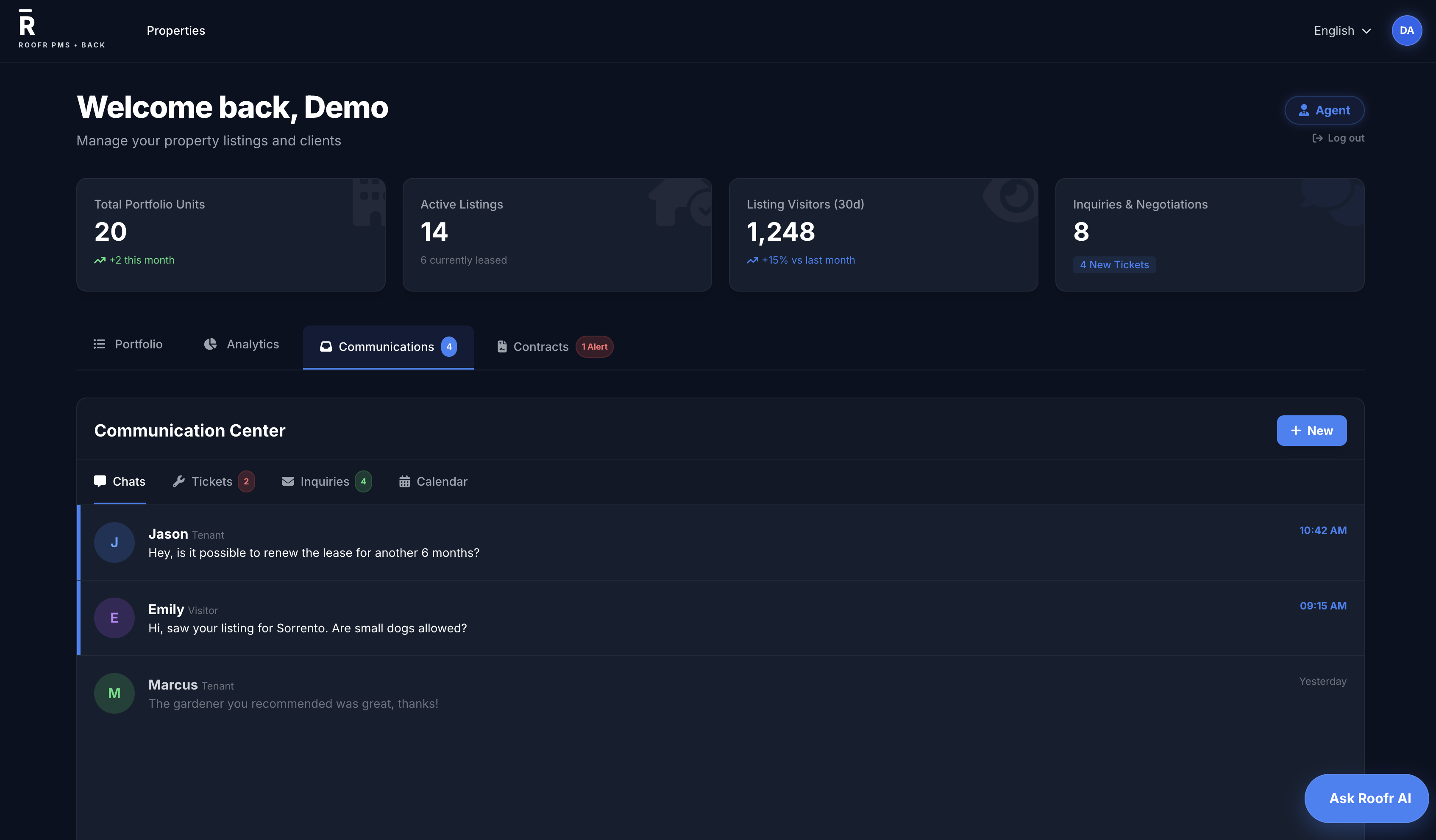Image resolution: width=1436 pixels, height=840 pixels.
Task: Click the Calendar icon in Communication Center
Action: (x=404, y=481)
